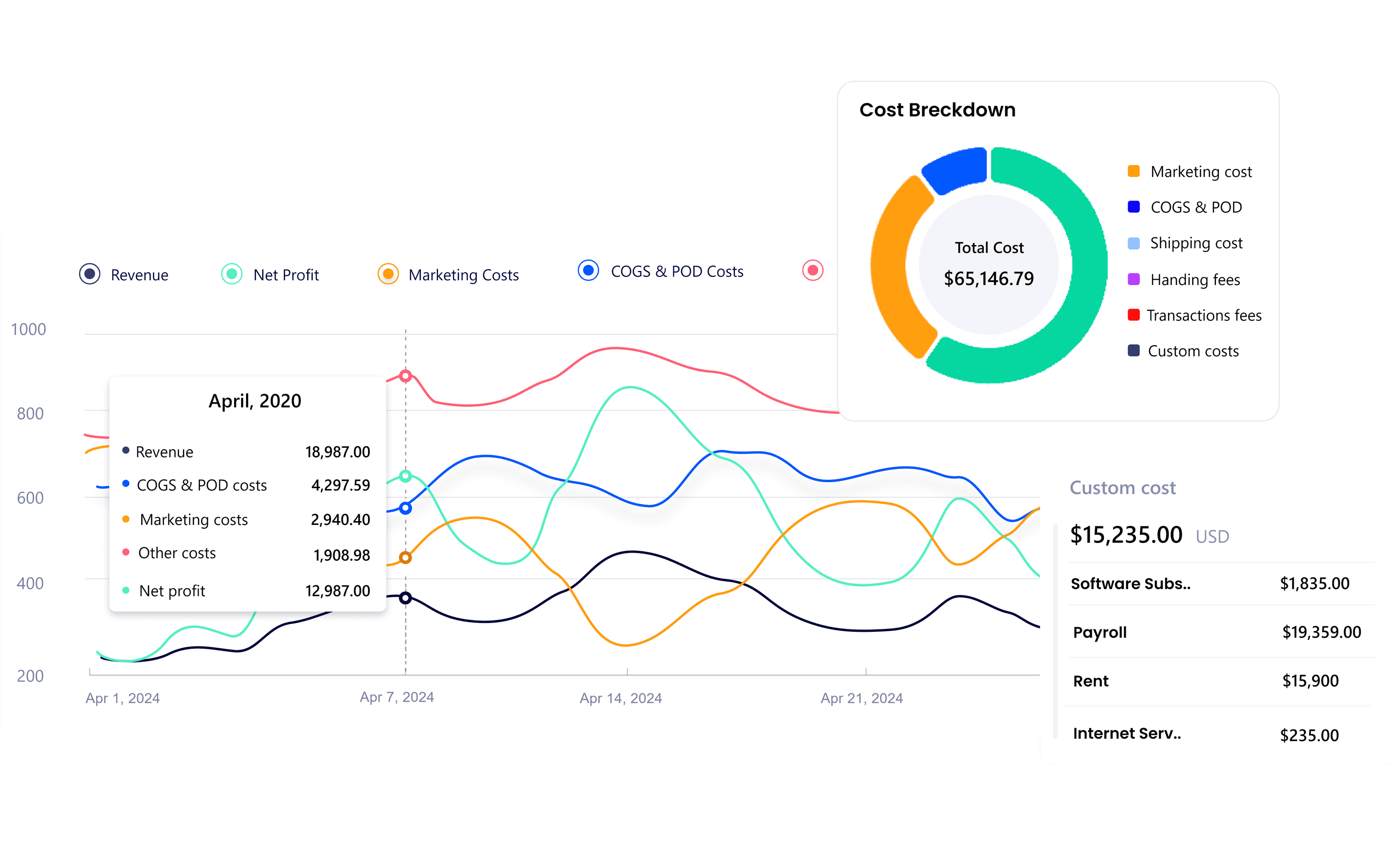Viewport: 1400px width, 844px height.
Task: Click the purple Handing fees legend swatch
Action: [1133, 279]
